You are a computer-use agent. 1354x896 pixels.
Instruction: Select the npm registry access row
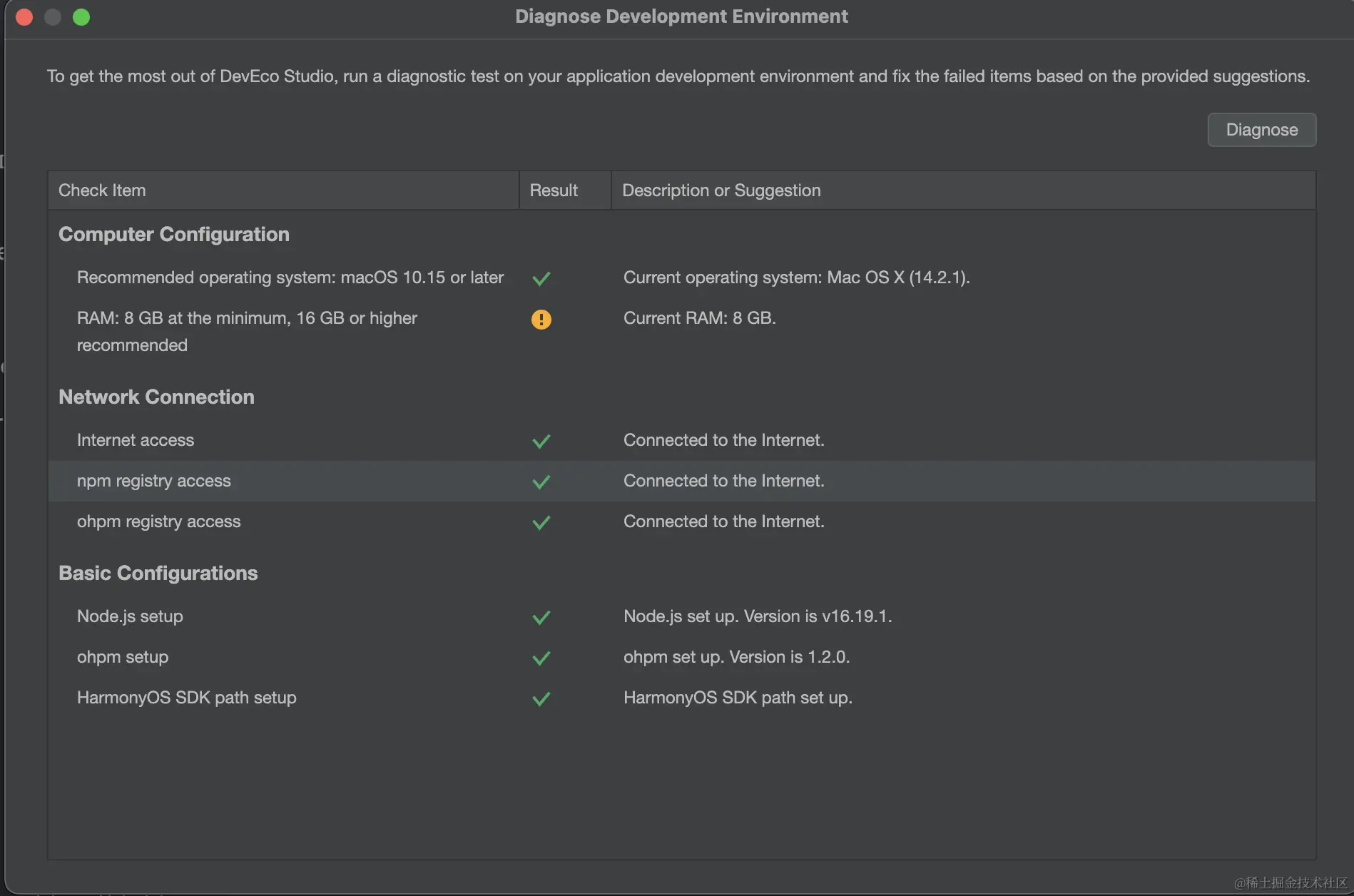(154, 482)
